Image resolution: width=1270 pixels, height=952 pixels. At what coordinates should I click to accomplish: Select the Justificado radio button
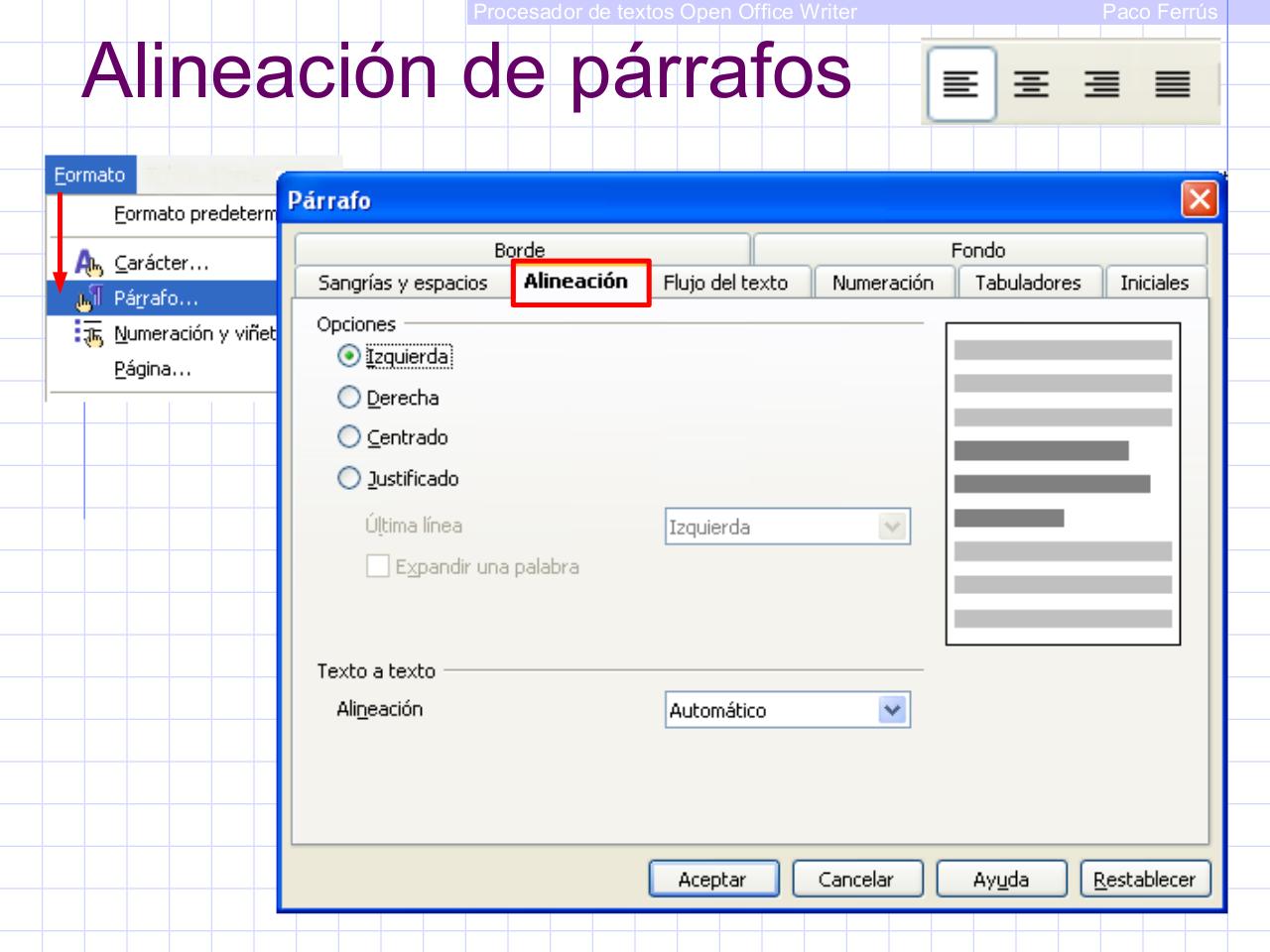pyautogui.click(x=348, y=477)
